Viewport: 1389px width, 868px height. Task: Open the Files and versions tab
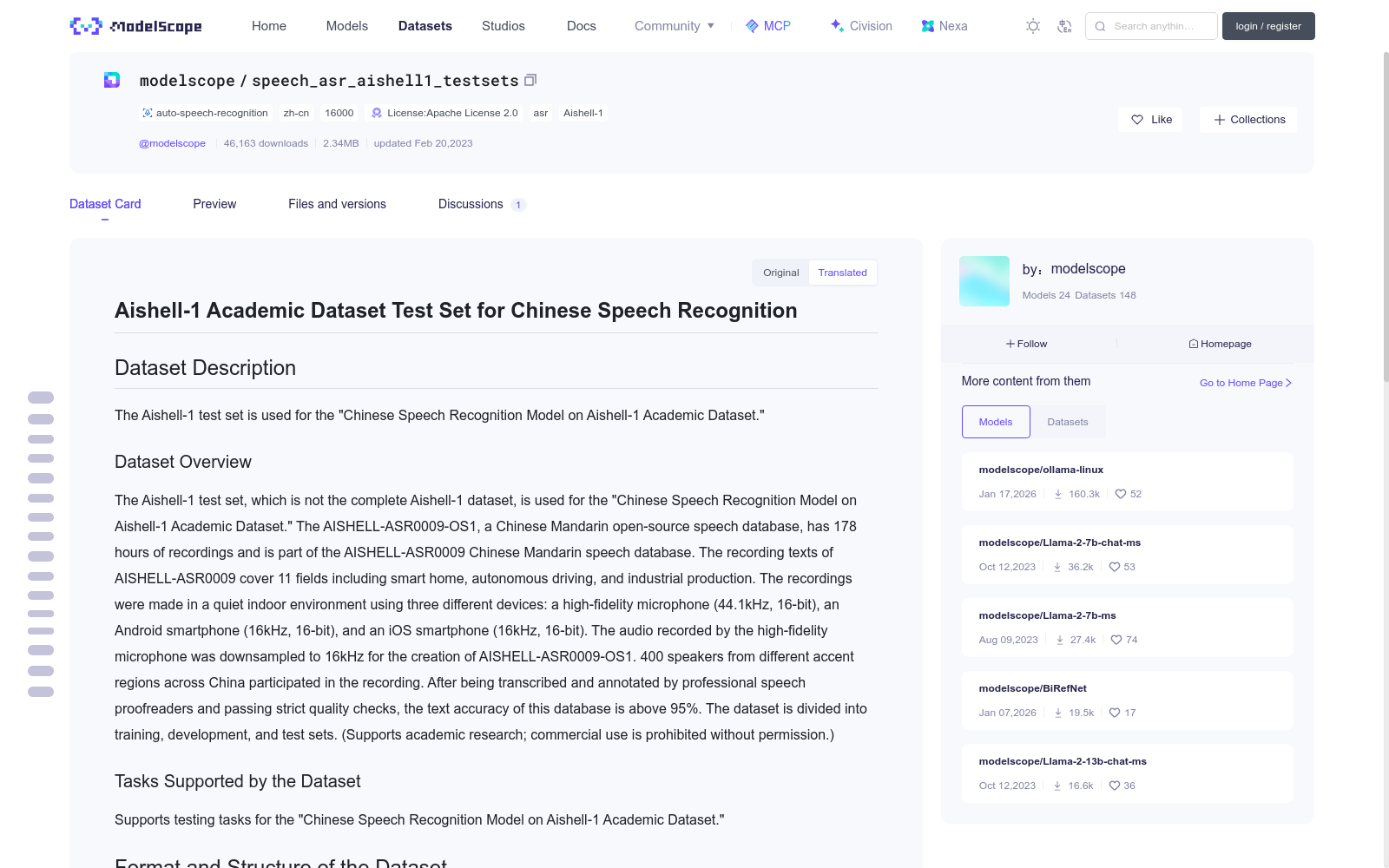pyautogui.click(x=337, y=204)
